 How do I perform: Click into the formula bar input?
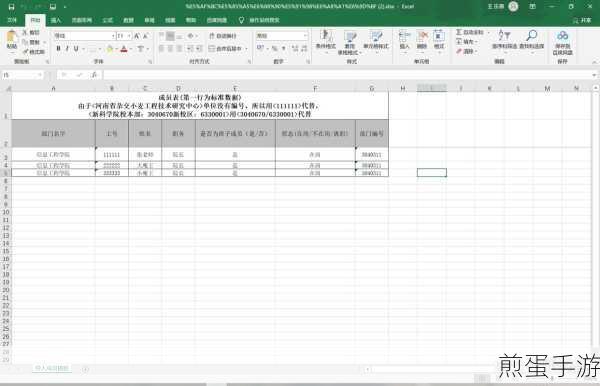346,75
